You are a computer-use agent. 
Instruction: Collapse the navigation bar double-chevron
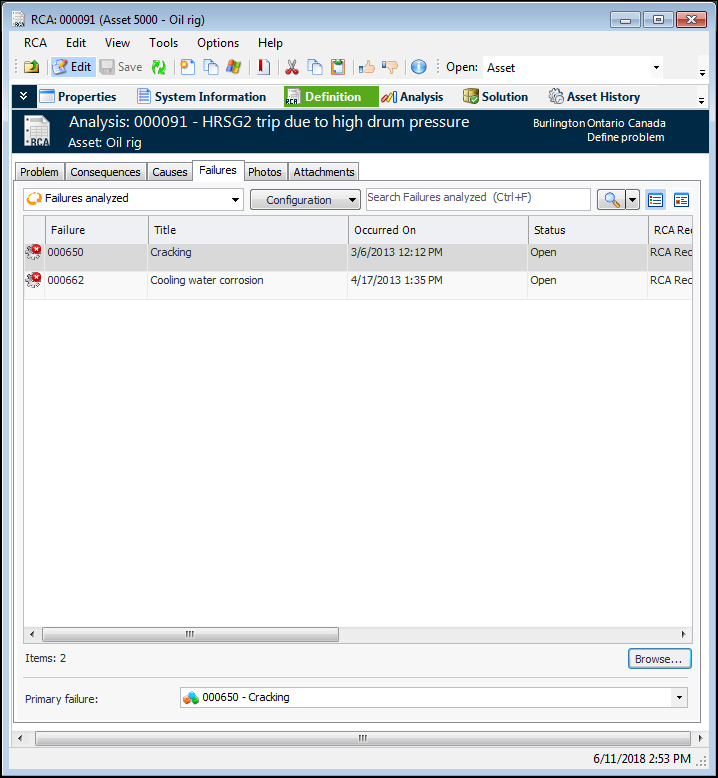pyautogui.click(x=24, y=96)
